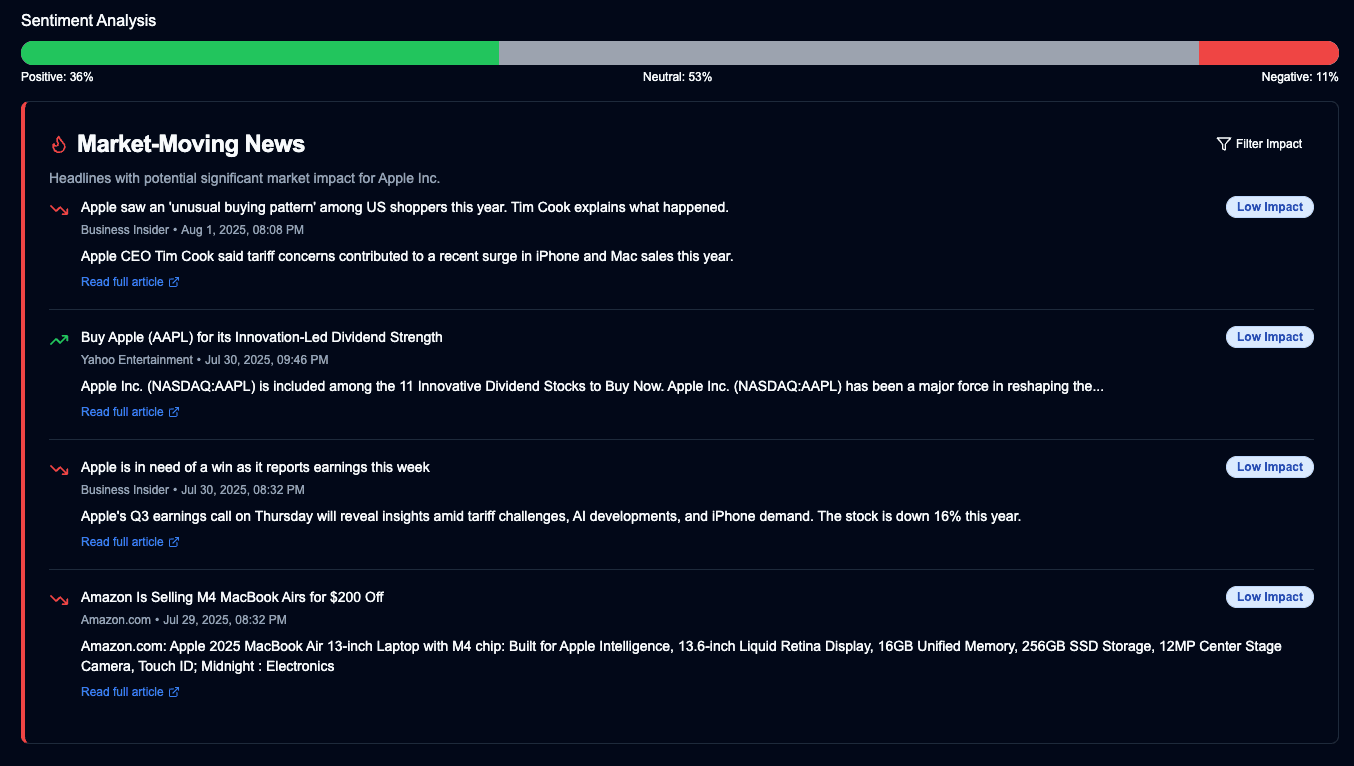1354x766 pixels.
Task: Open the Filter Impact dropdown
Action: (1259, 143)
